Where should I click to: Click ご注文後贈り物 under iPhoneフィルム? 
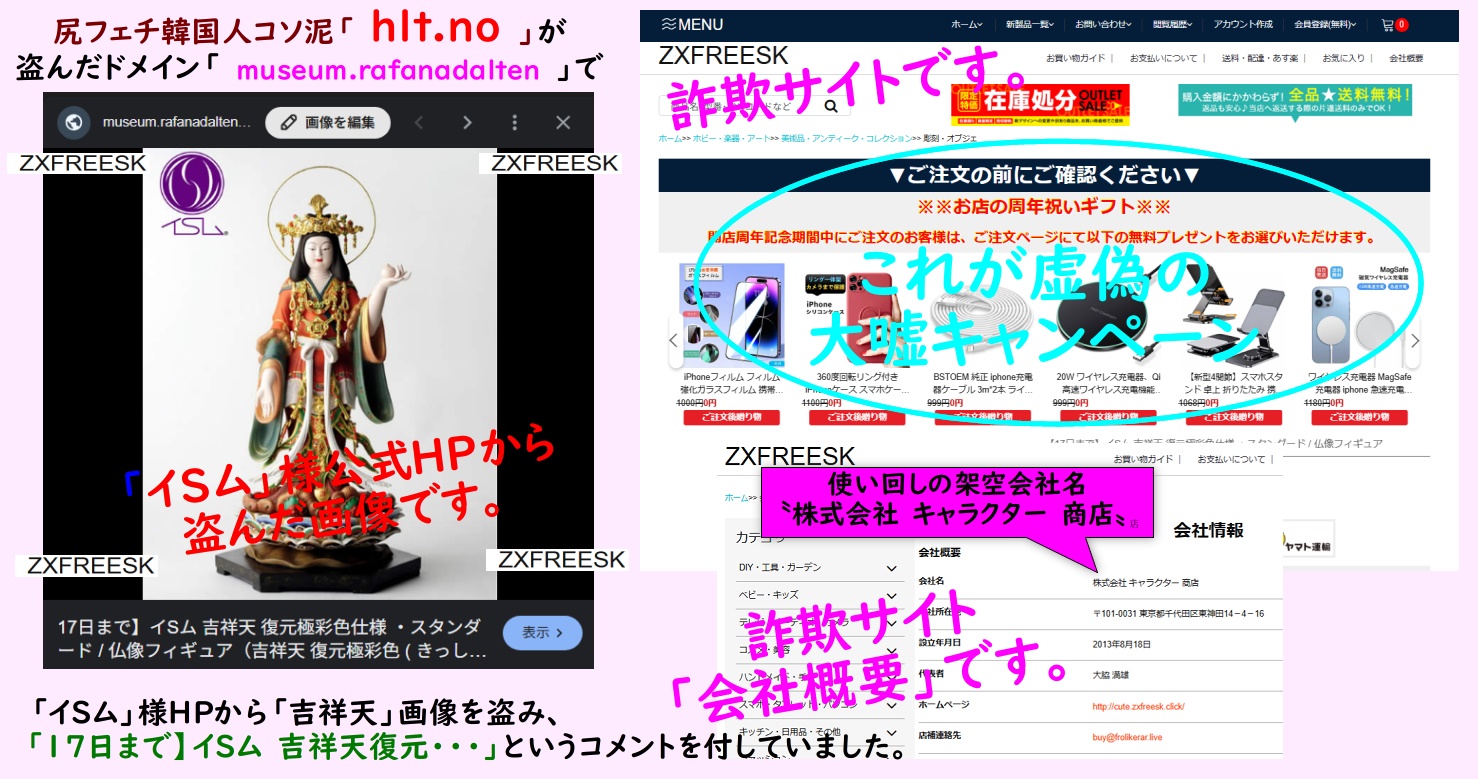(x=732, y=418)
